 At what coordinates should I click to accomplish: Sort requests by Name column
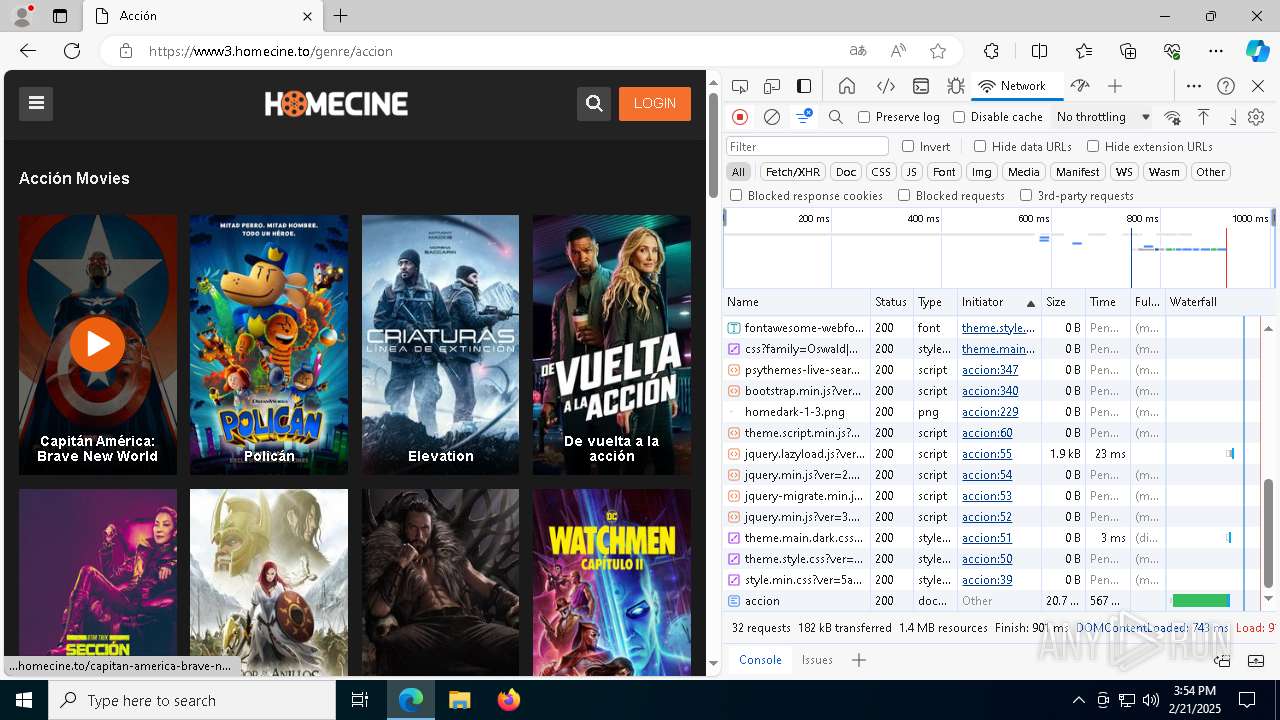tap(796, 302)
